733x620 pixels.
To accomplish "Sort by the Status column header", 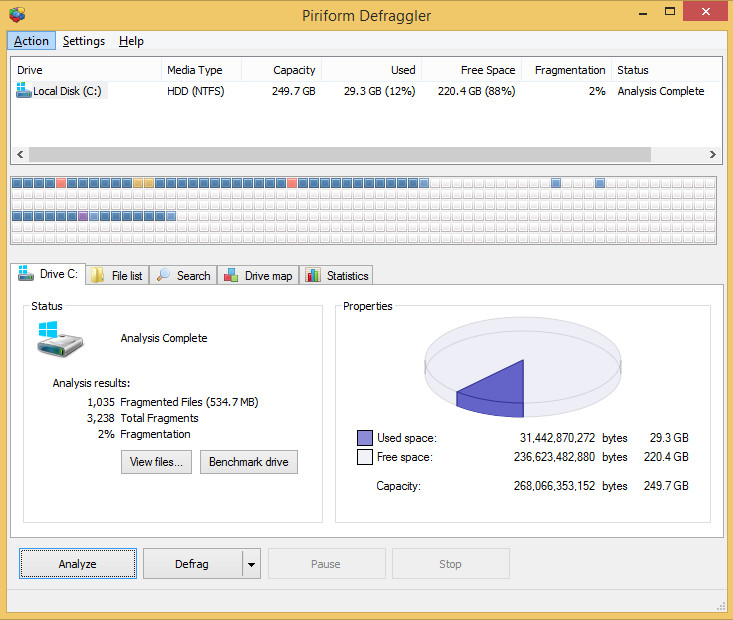I will [x=666, y=70].
